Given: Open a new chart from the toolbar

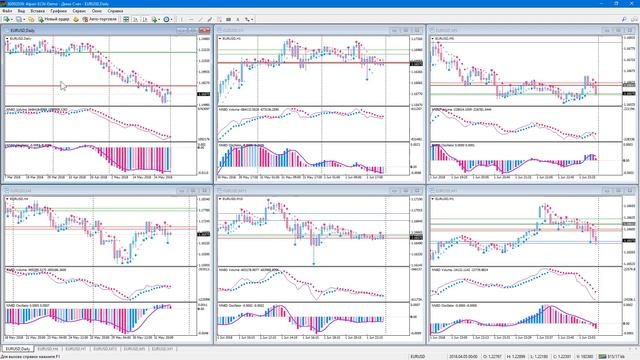Looking at the screenshot, I should (7, 19).
